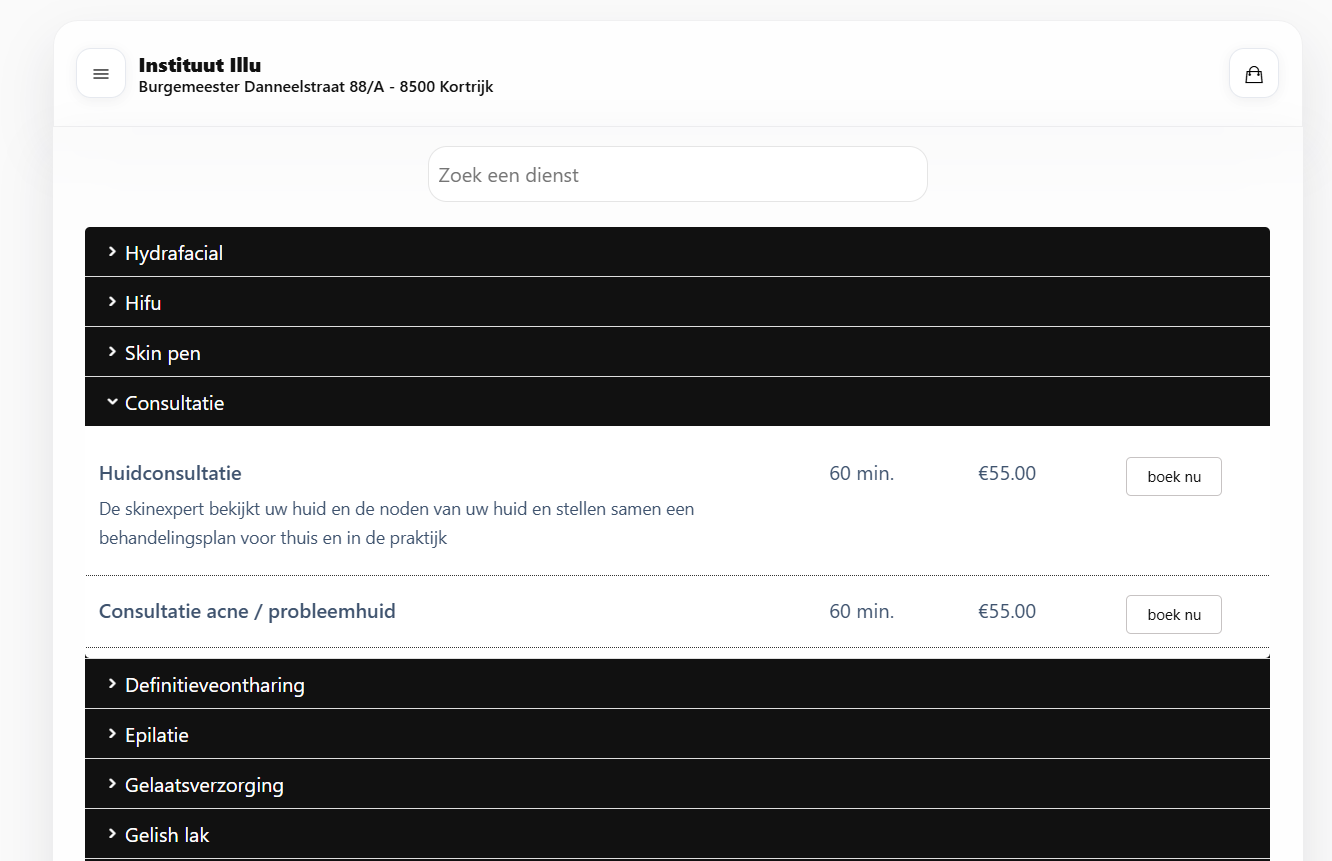Open the shopping bag cart
This screenshot has height=861, width=1332.
pos(1253,74)
